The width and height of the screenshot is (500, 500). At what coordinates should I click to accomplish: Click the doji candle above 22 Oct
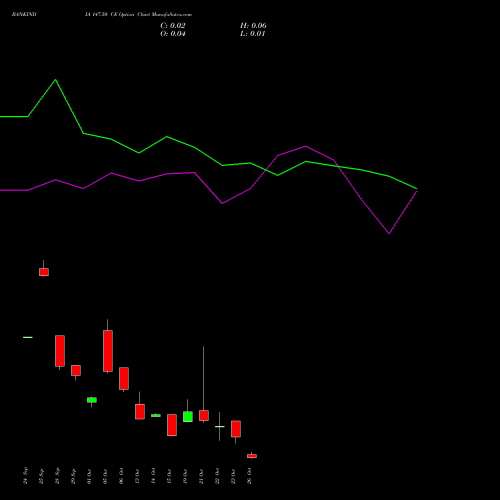(220, 427)
